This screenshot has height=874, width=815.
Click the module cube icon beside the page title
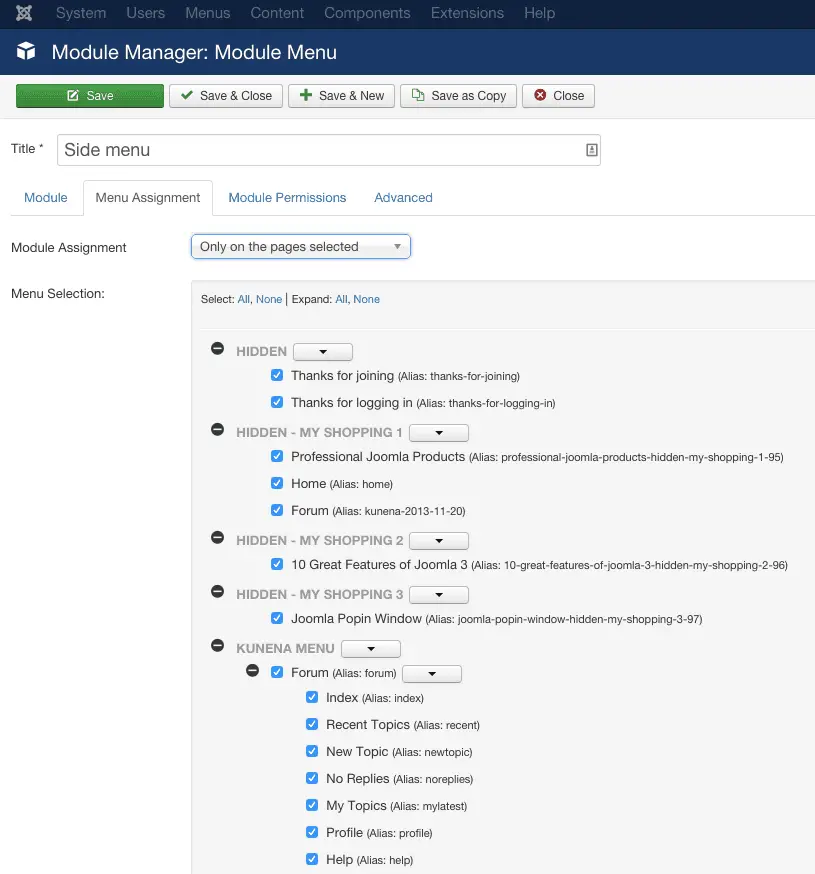[26, 51]
